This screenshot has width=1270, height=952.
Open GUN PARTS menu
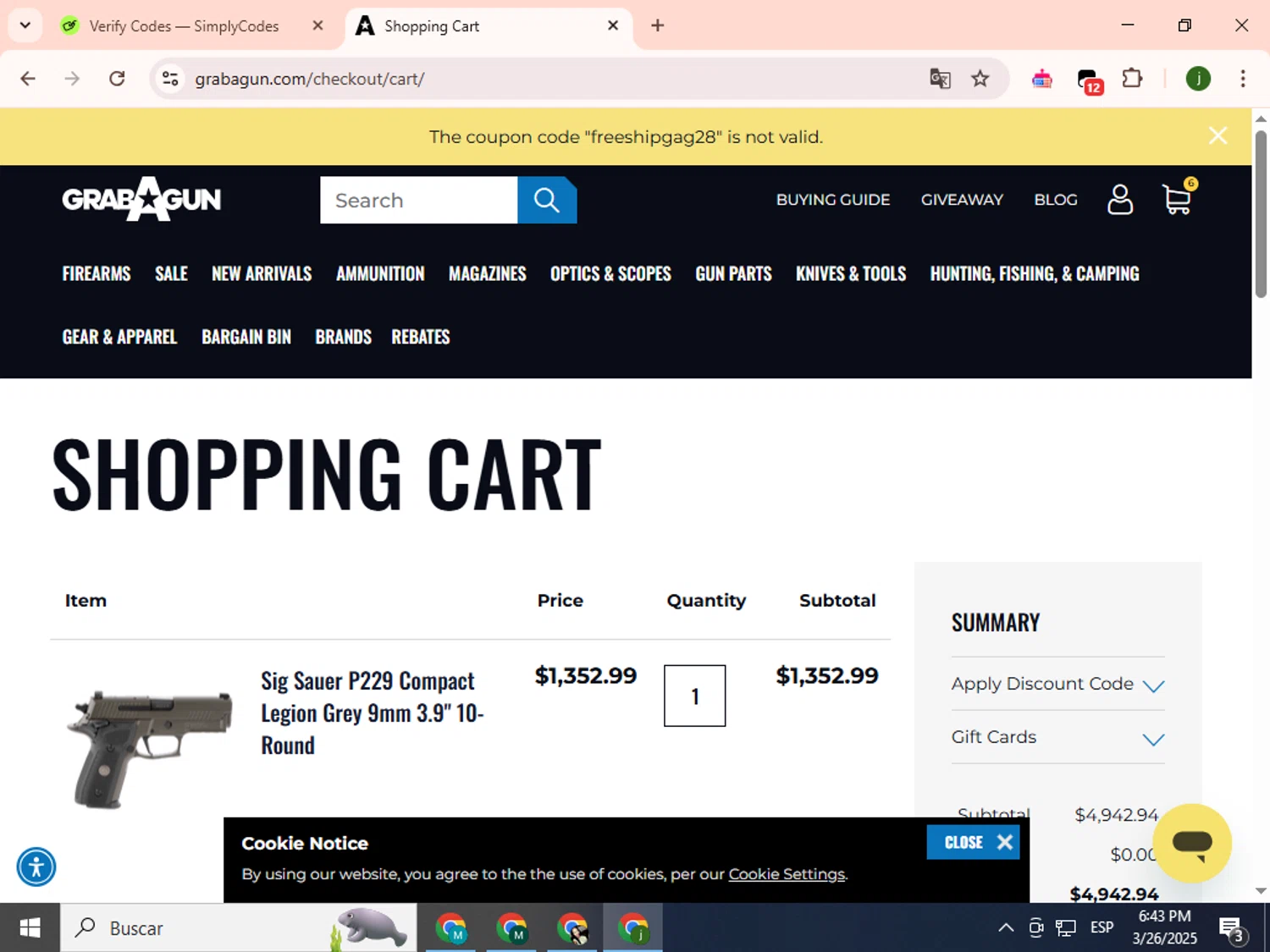[x=733, y=273]
